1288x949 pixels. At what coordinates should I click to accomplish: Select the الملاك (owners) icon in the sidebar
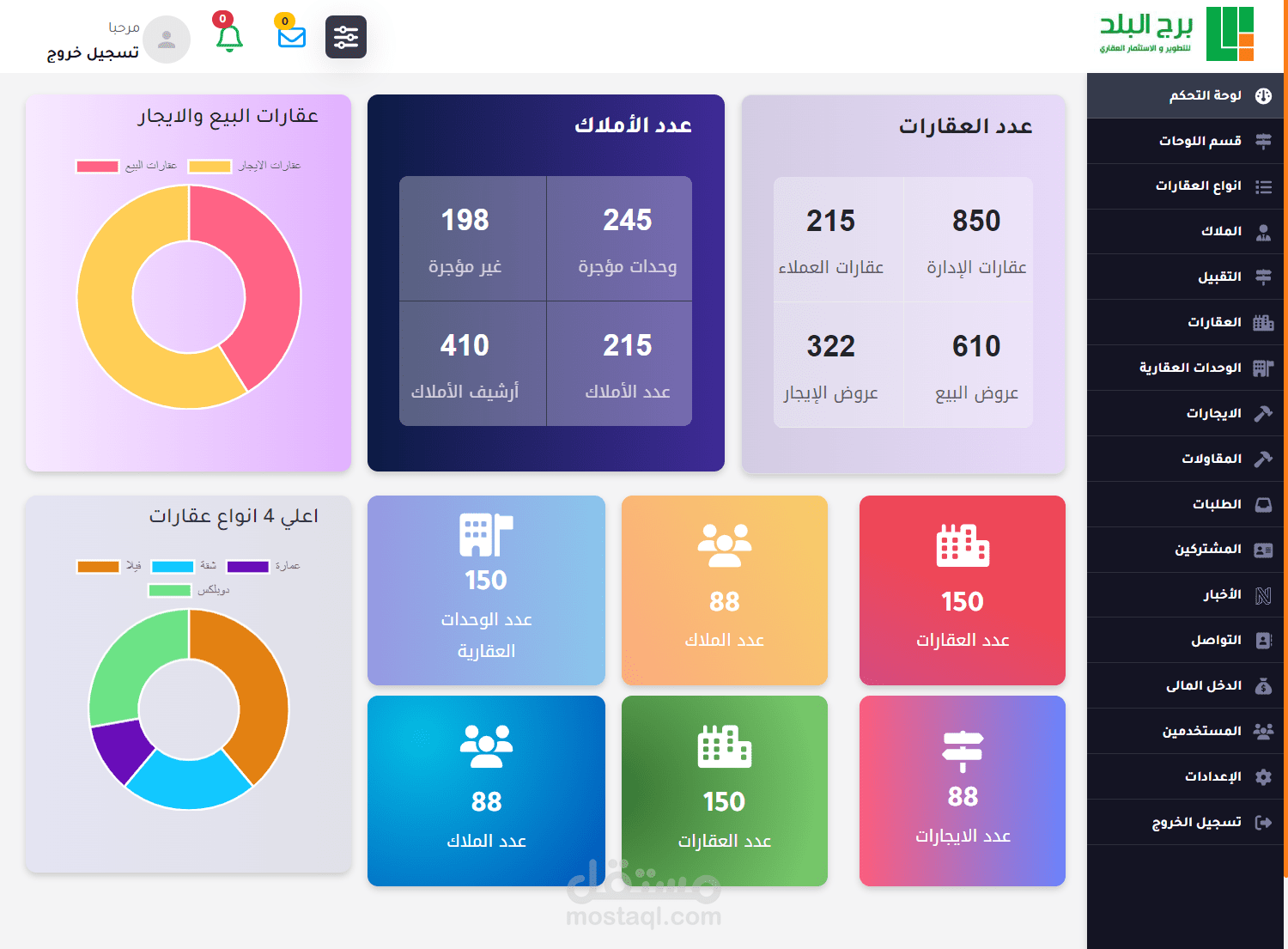[x=1263, y=231]
